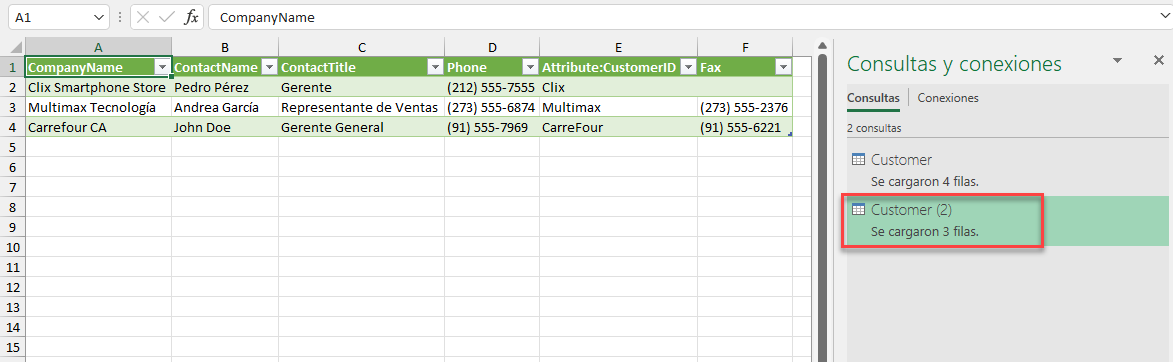Select column F header
Image resolution: width=1173 pixels, height=362 pixels.
745,47
